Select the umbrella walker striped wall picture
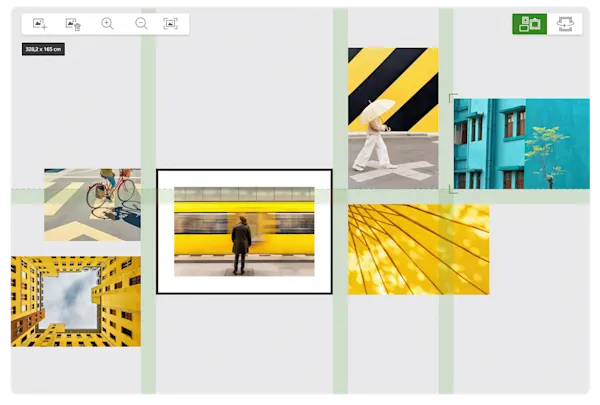The height and width of the screenshot is (405, 600). point(393,118)
